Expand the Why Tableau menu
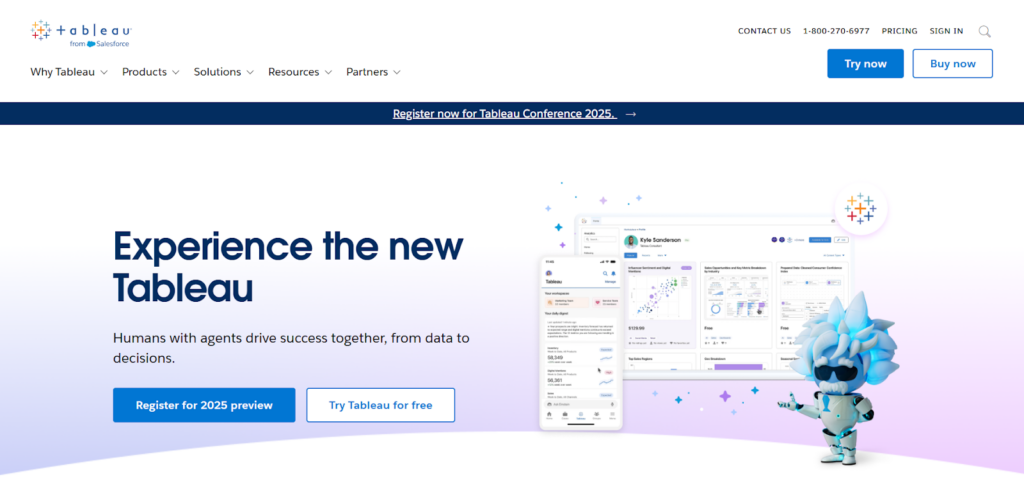The height and width of the screenshot is (486, 1024). [x=69, y=72]
